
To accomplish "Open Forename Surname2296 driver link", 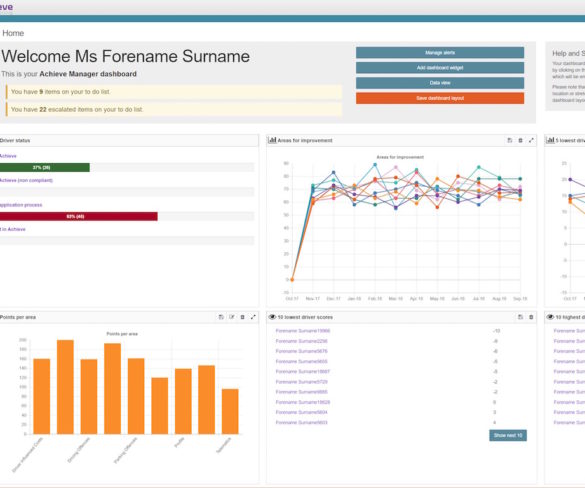I will (x=301, y=341).
